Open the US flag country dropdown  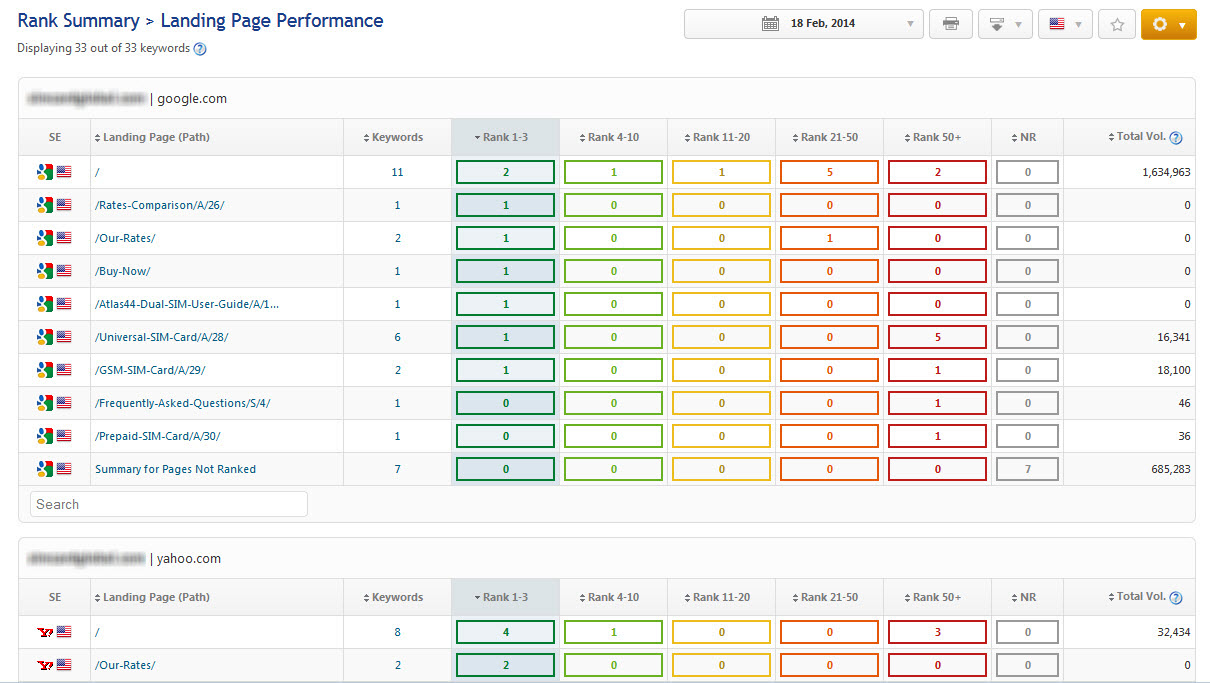1065,24
